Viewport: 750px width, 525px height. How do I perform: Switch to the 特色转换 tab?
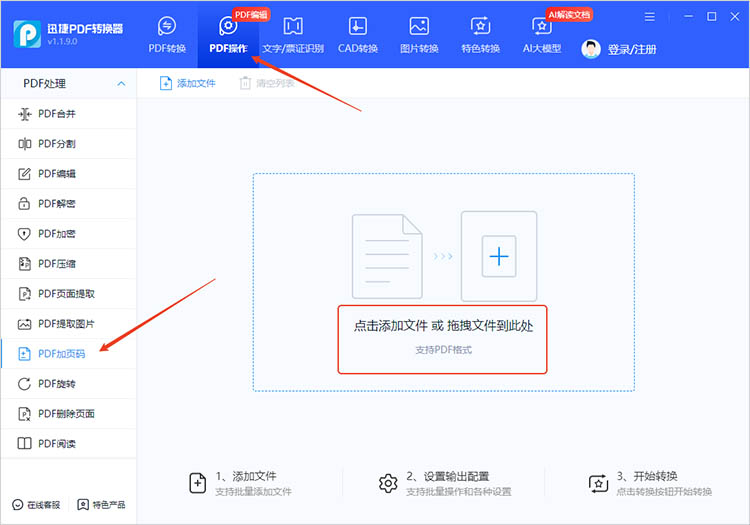(480, 34)
